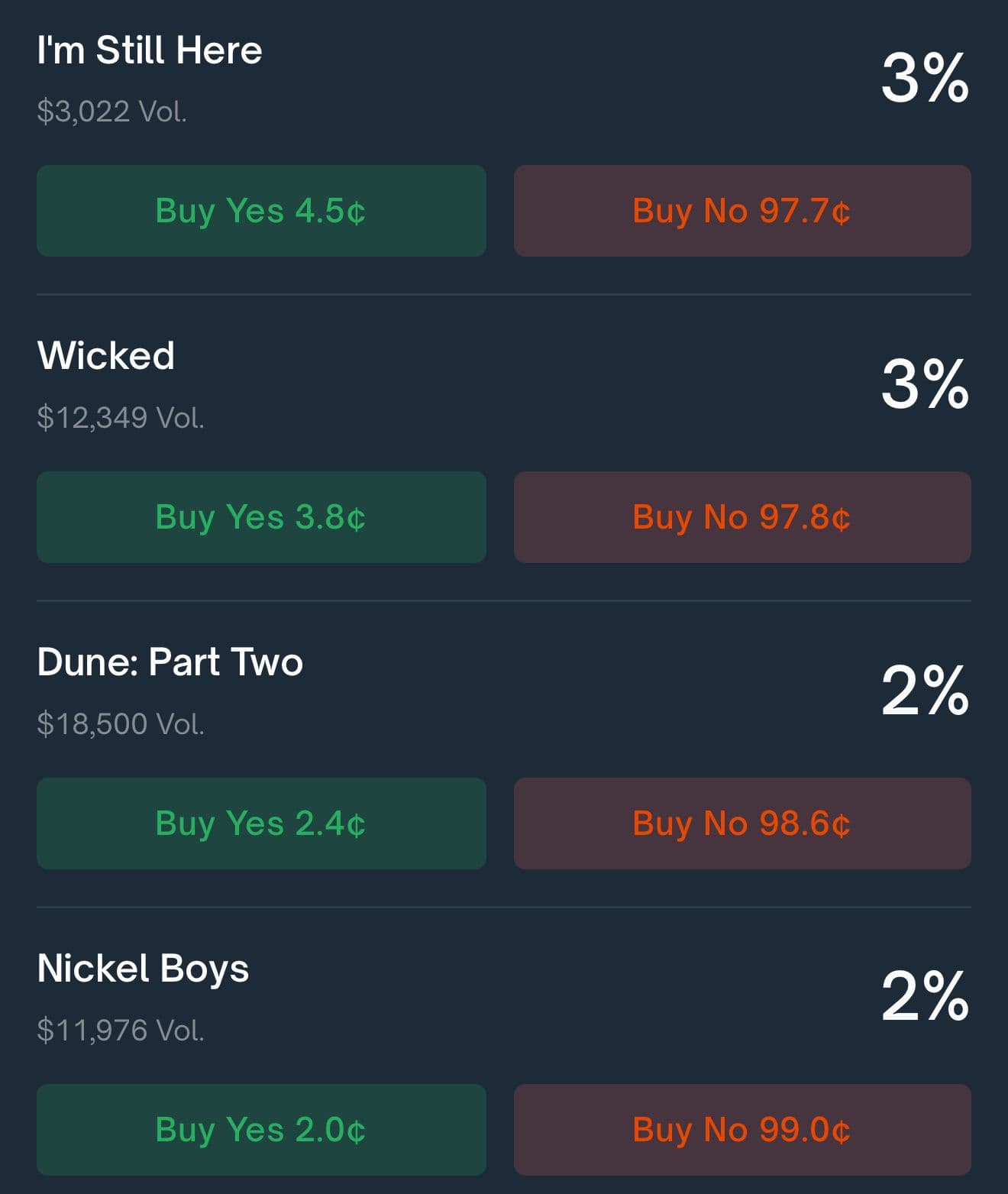Image resolution: width=1008 pixels, height=1194 pixels.
Task: Open the Nickel Boys market title
Action: click(143, 969)
